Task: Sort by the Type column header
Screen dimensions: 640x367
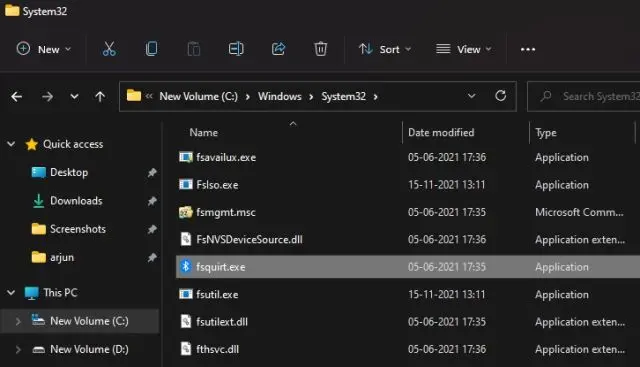Action: [x=546, y=133]
